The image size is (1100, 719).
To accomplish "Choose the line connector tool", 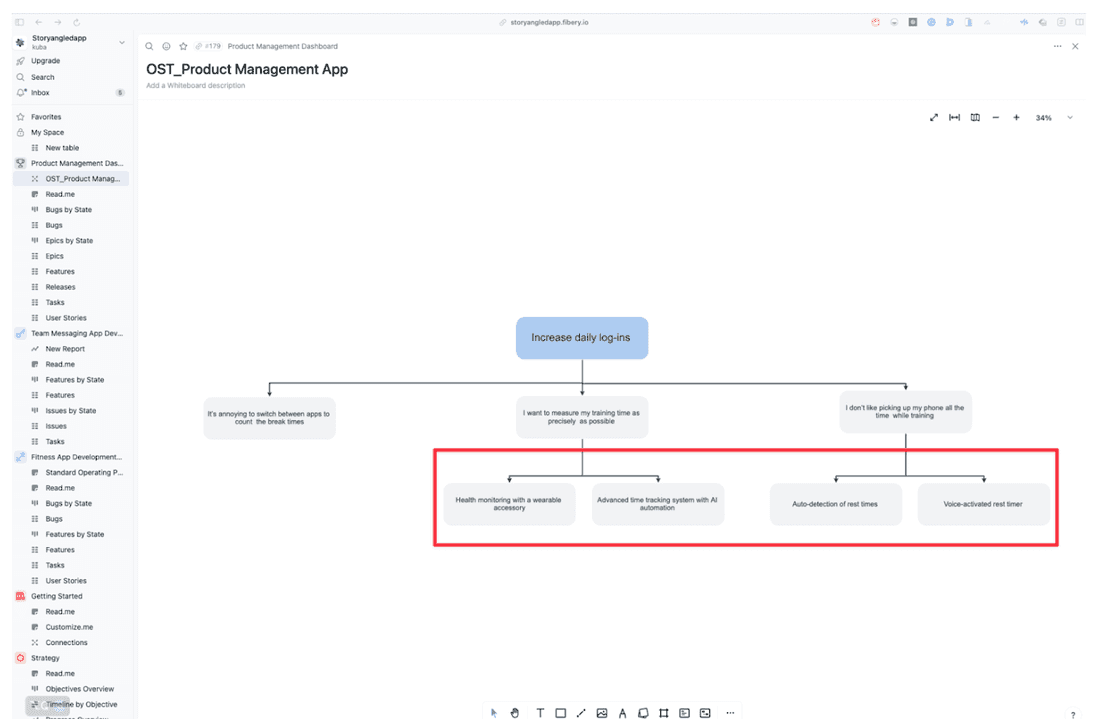I will (581, 713).
